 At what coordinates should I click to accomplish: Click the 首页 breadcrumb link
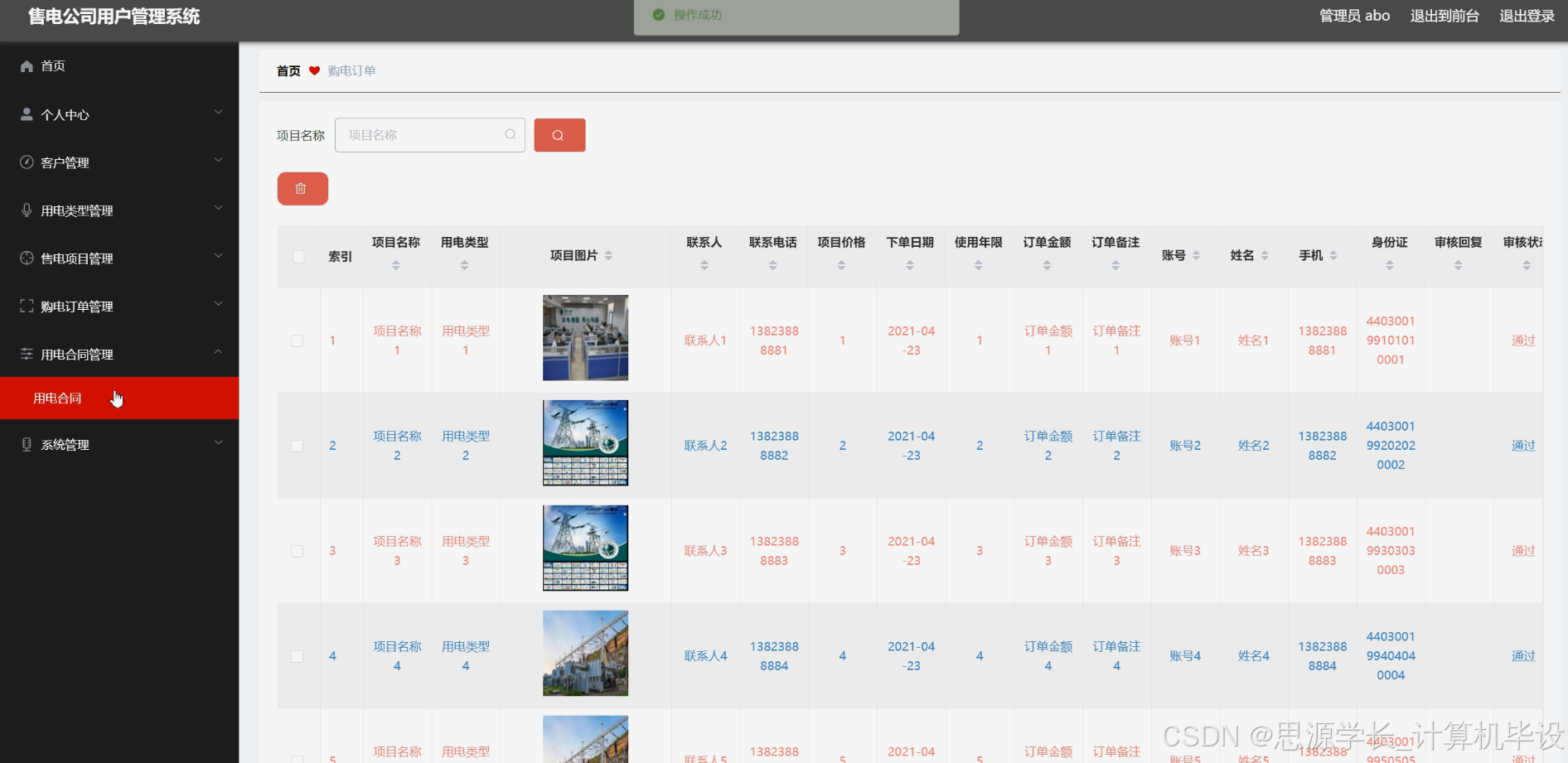click(288, 71)
